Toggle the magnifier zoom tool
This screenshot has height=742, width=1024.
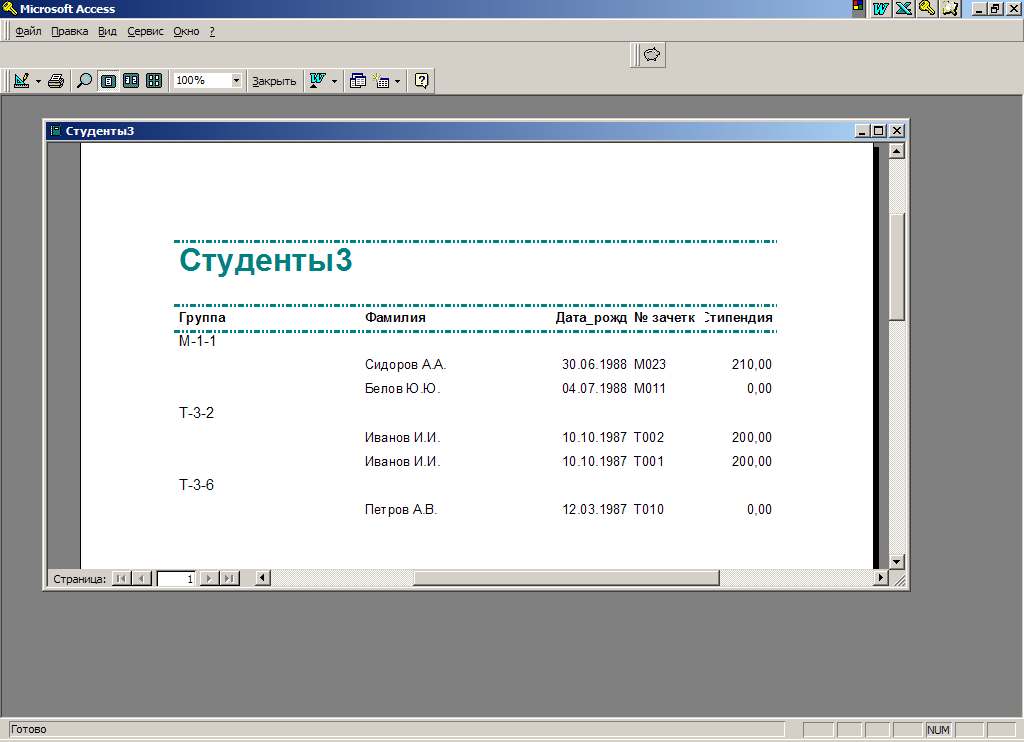(84, 81)
